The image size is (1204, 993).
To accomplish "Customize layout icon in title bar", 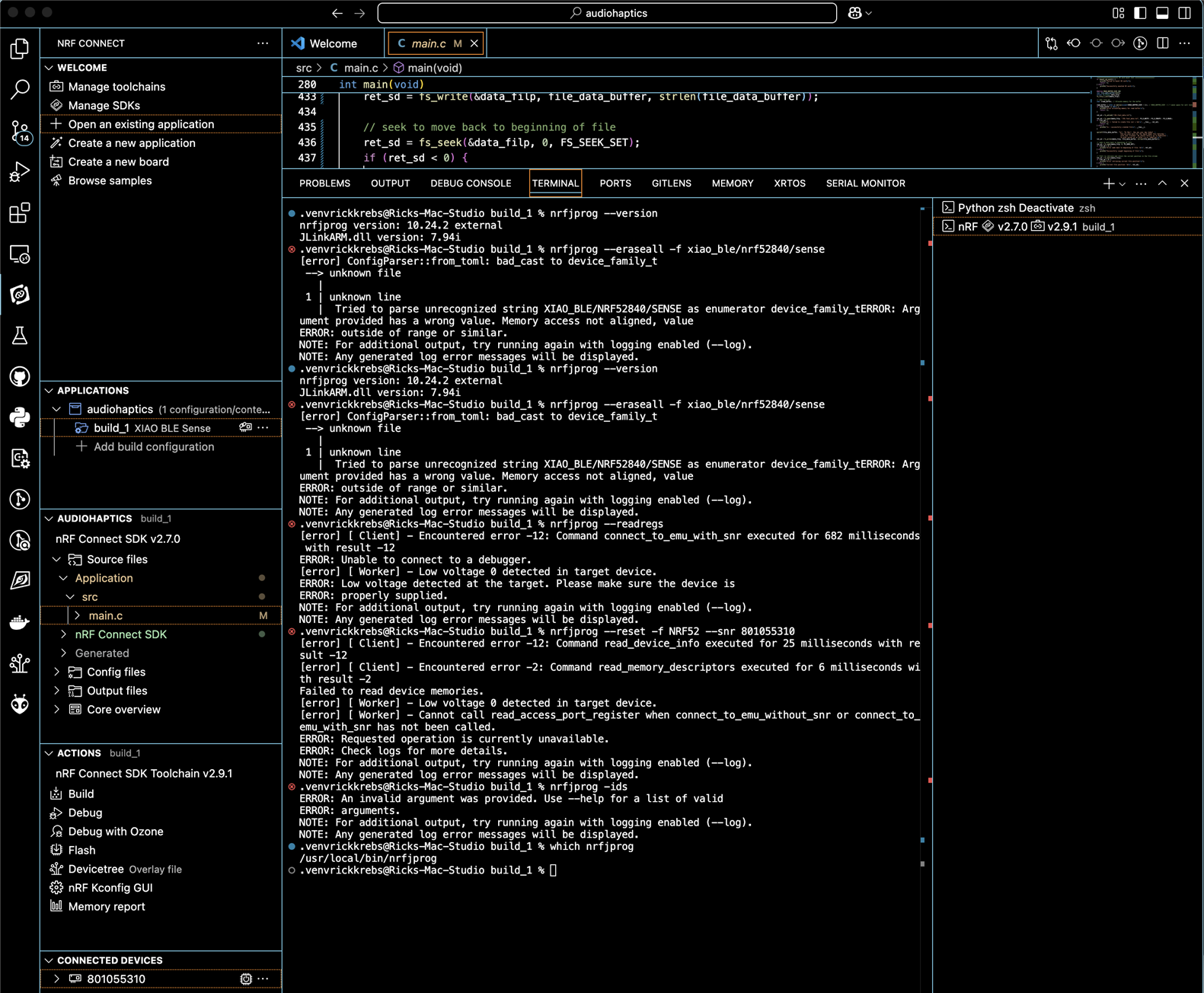I will (x=1118, y=13).
